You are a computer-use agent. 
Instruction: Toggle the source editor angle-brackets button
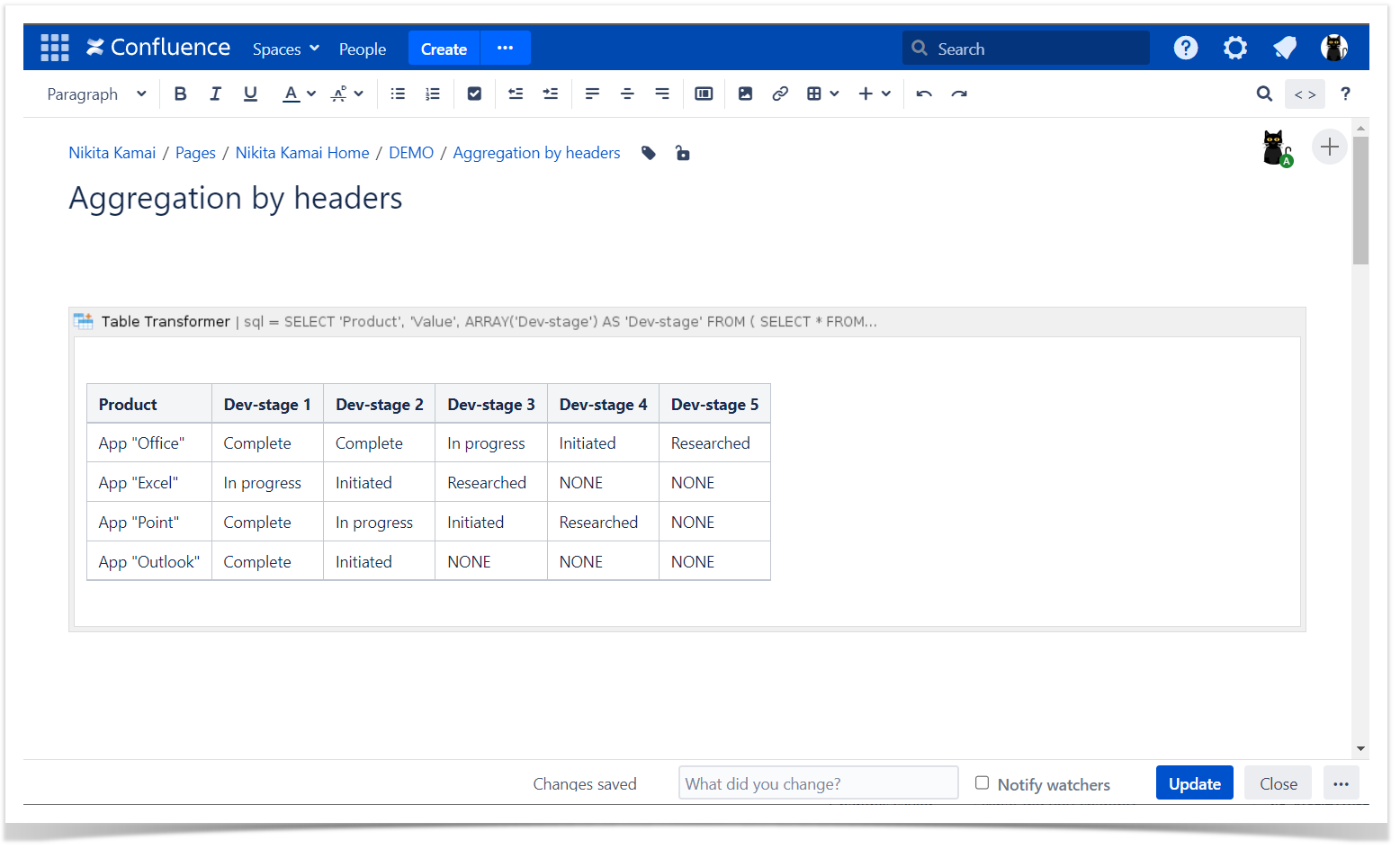pyautogui.click(x=1305, y=94)
